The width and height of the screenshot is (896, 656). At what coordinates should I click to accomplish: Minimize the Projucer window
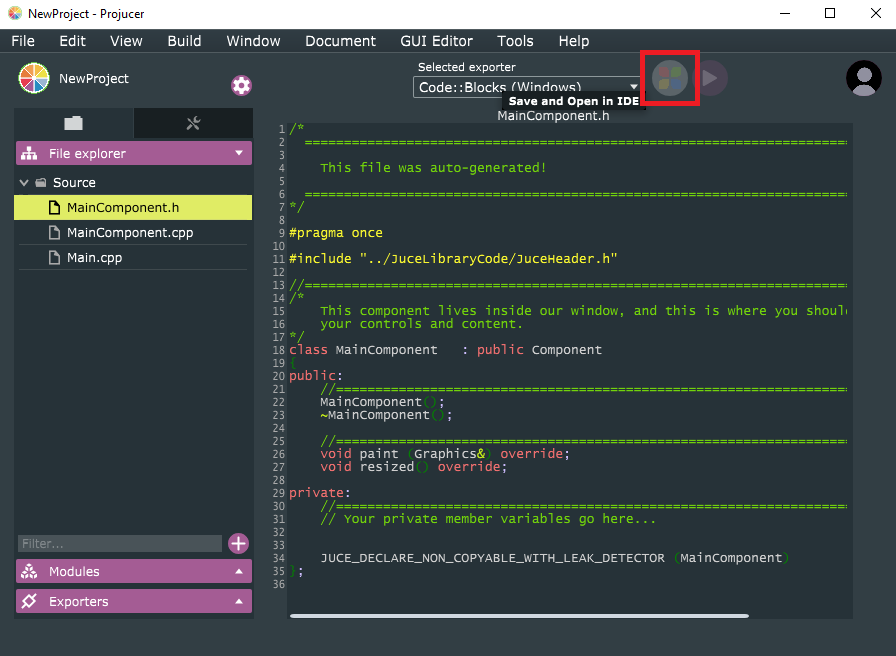[x=785, y=13]
